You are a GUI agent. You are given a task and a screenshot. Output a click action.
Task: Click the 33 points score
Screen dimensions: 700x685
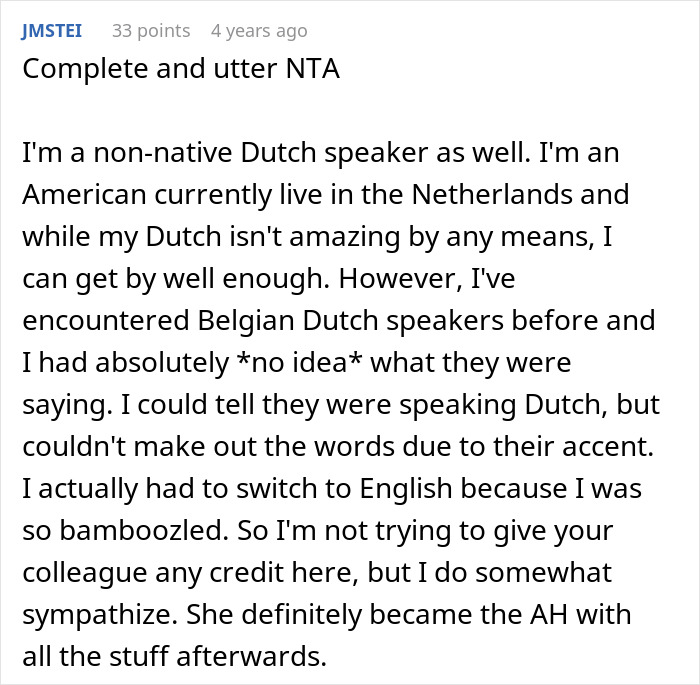pos(150,31)
